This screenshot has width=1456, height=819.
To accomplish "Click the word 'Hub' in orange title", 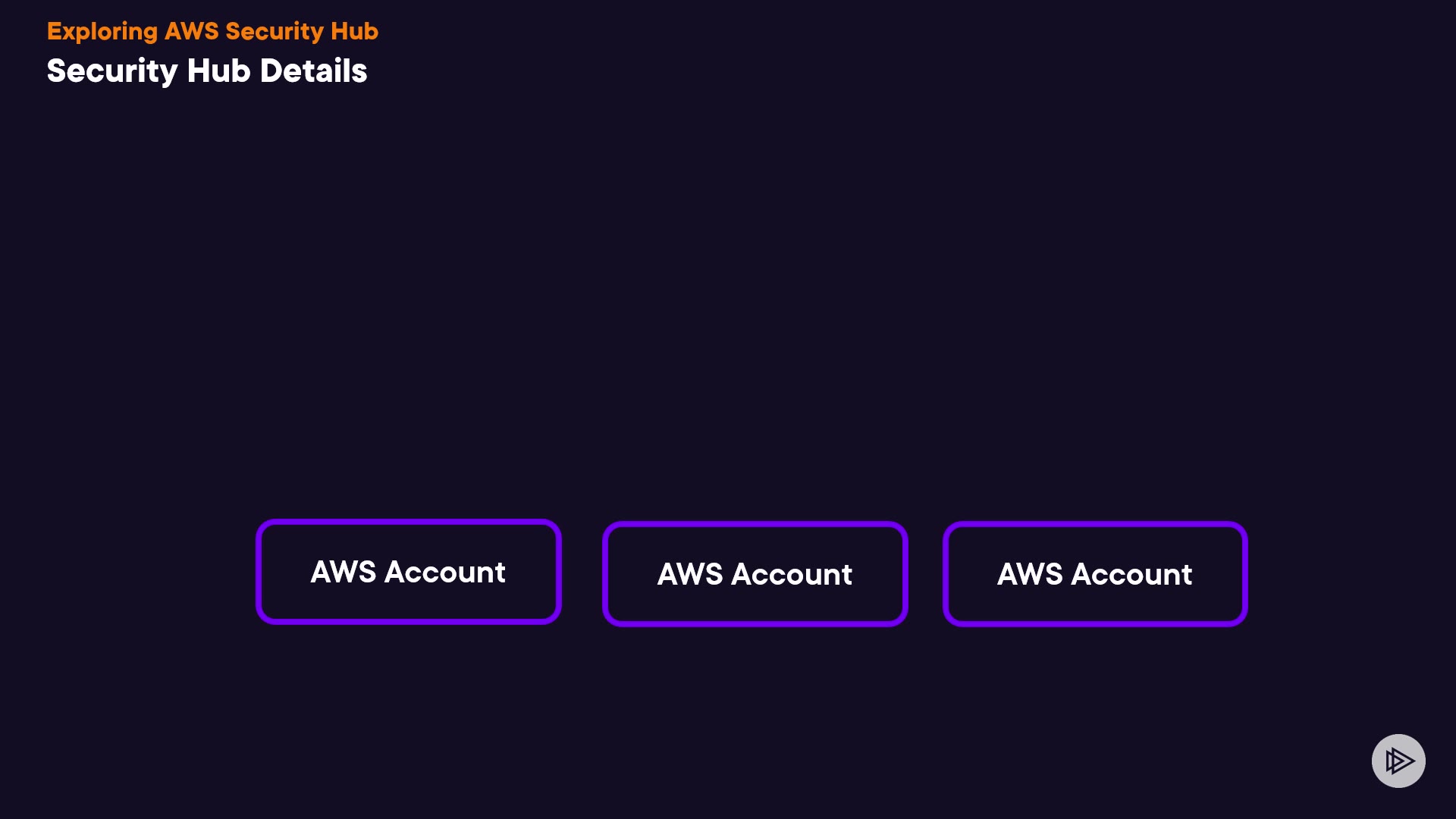I will point(354,31).
